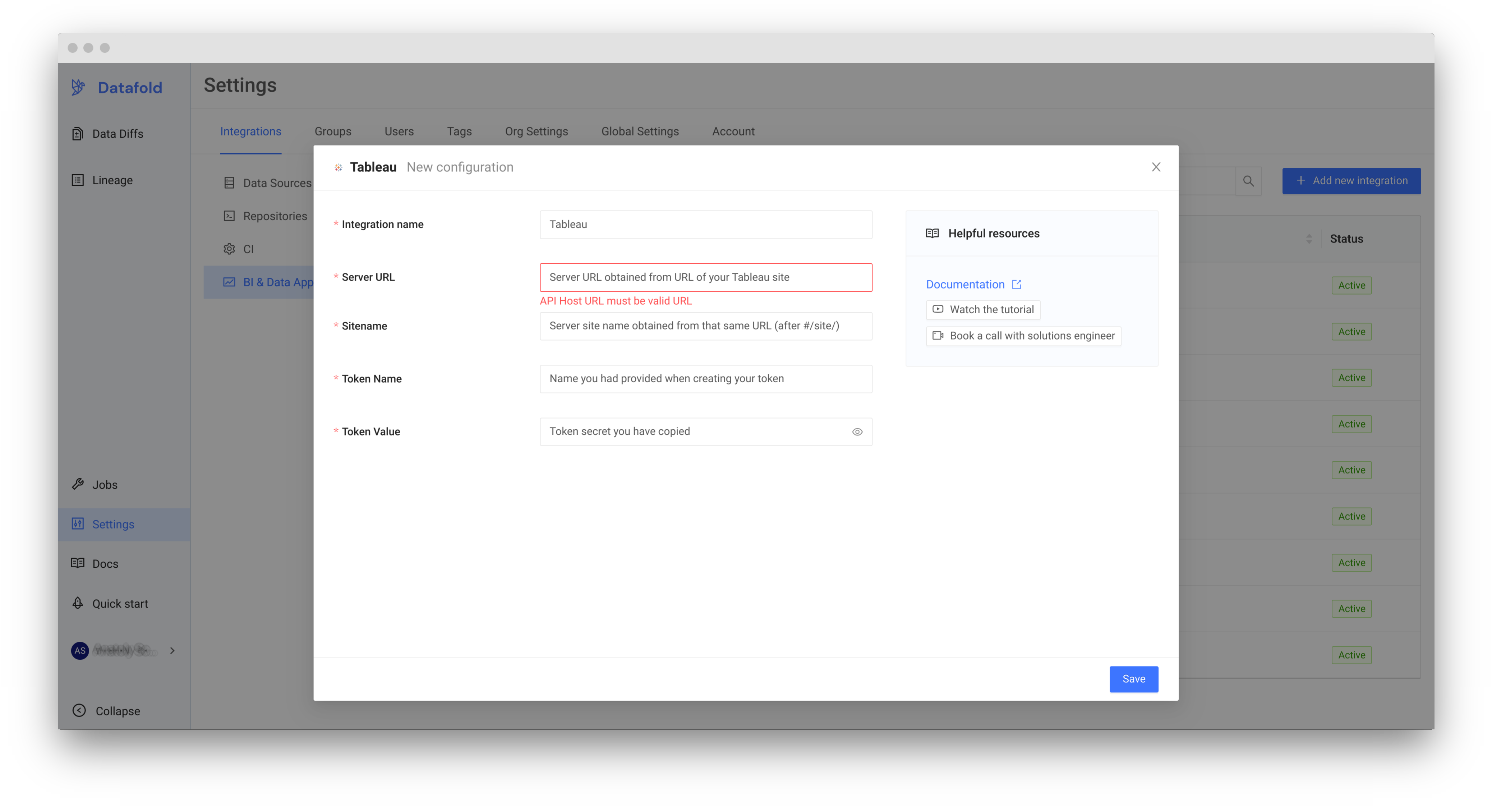Open Quick start rocket icon

tap(78, 603)
